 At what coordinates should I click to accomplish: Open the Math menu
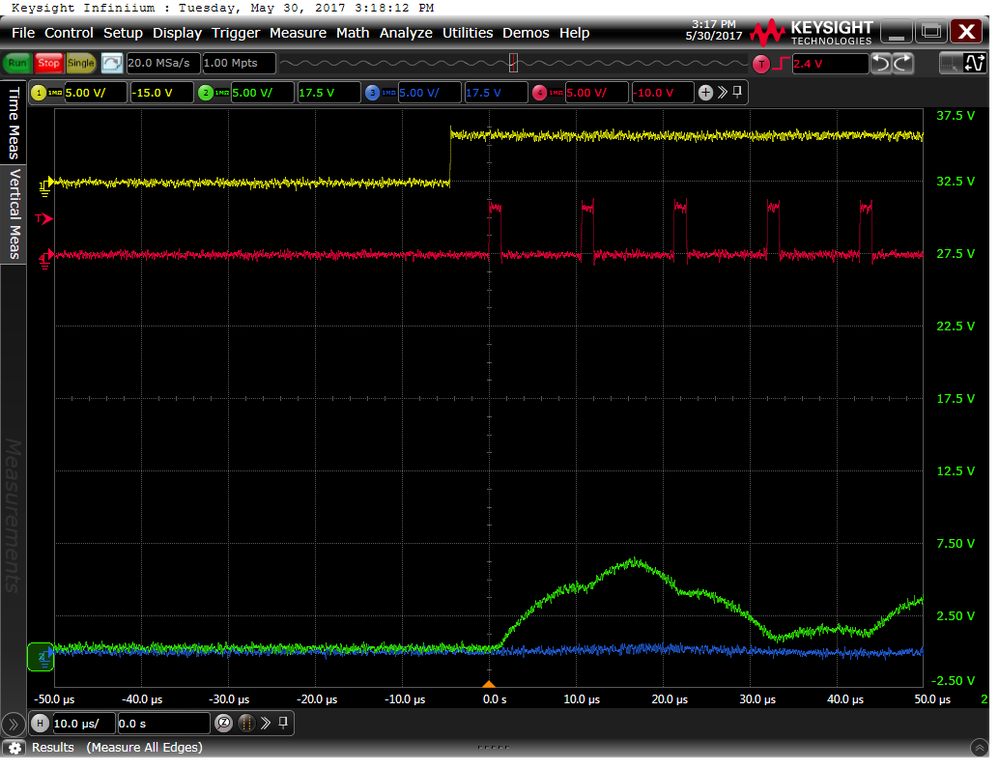(x=353, y=33)
